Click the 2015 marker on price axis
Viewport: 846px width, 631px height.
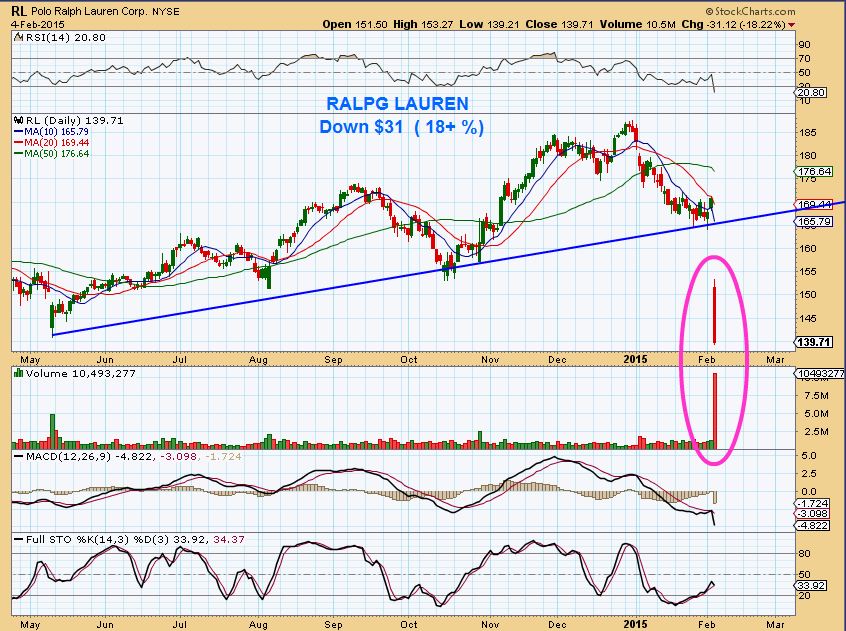(635, 359)
